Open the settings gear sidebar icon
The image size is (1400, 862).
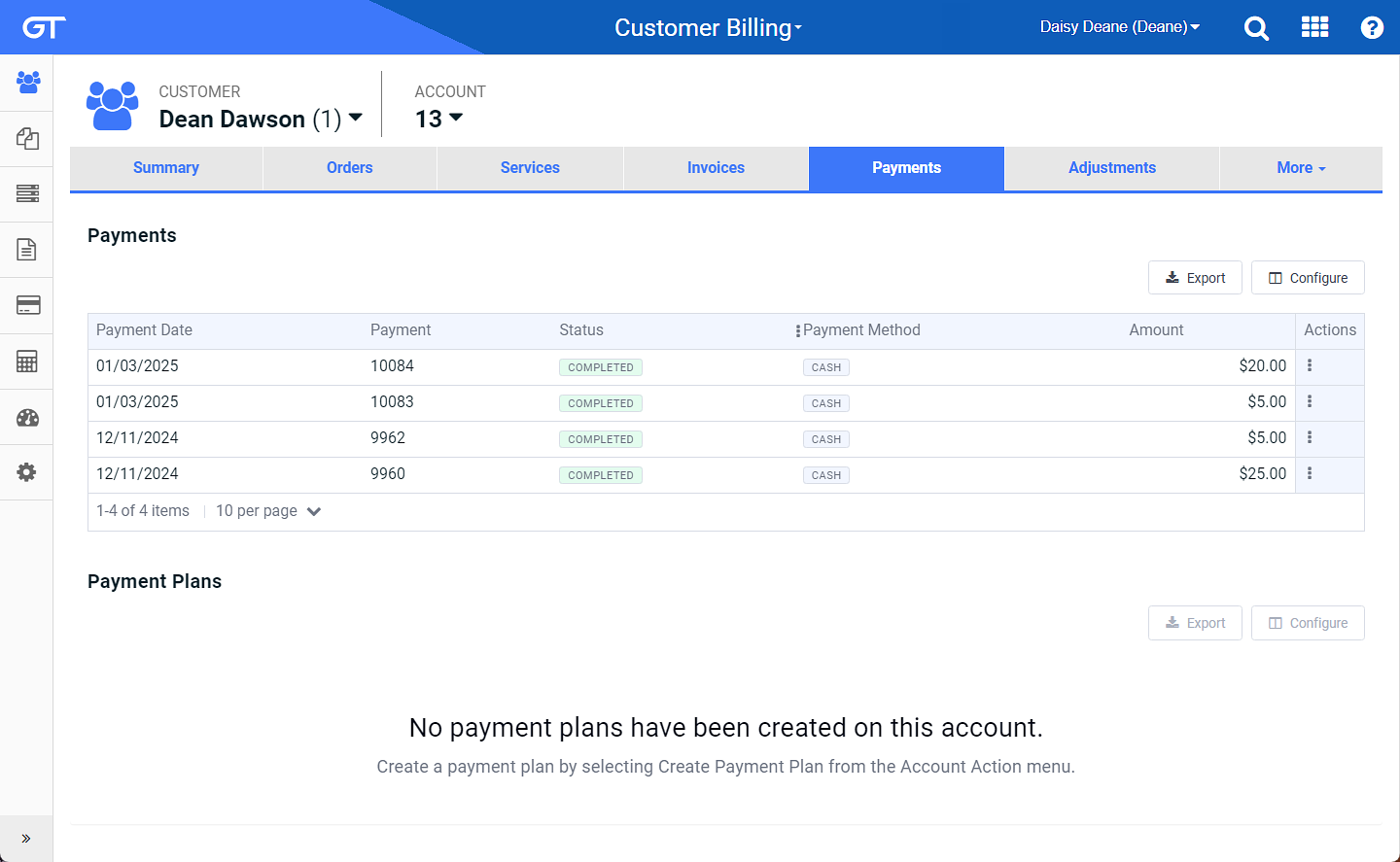coord(27,472)
